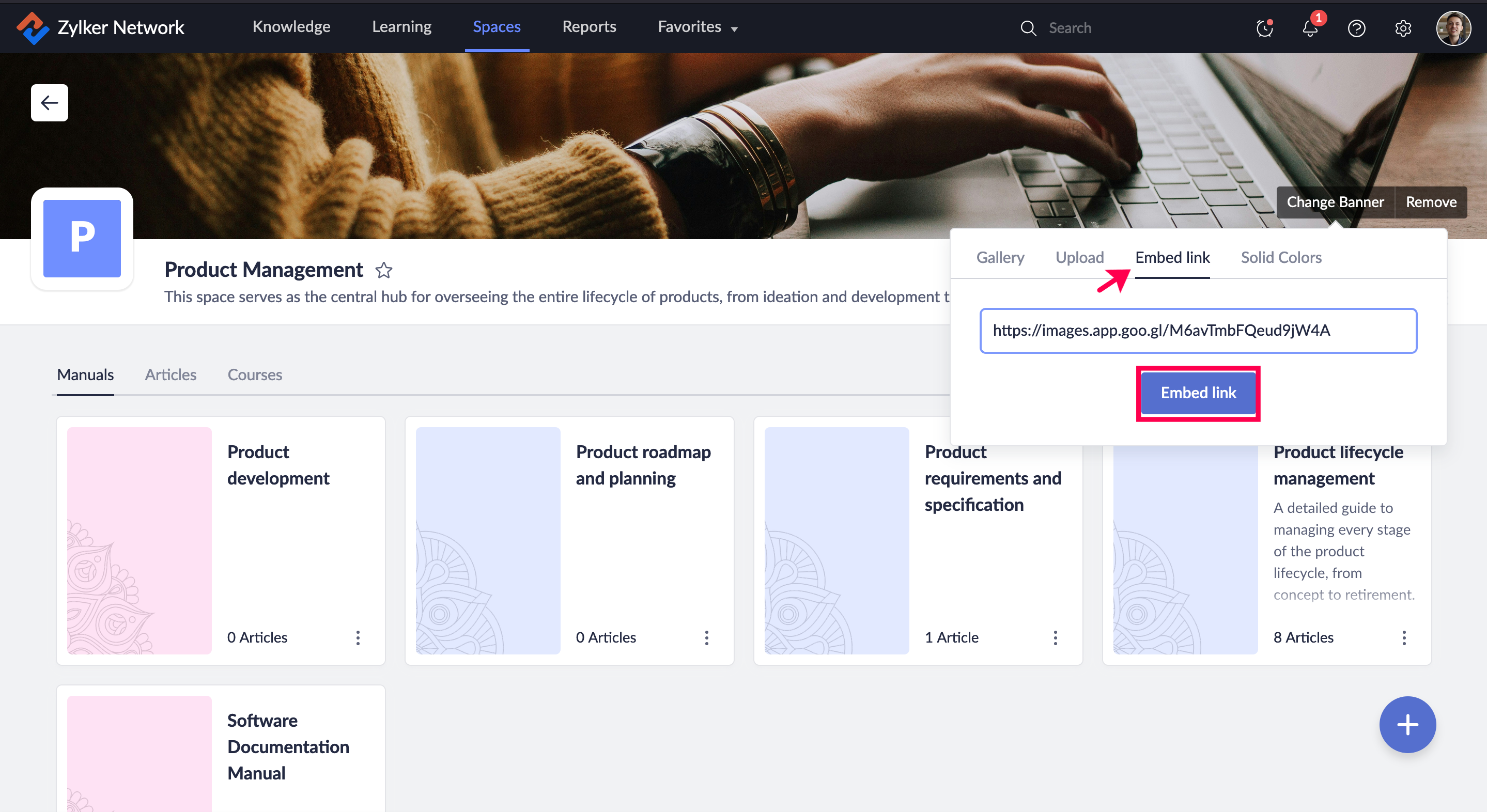1487x812 pixels.
Task: Click the blue Embed link button
Action: pos(1198,393)
